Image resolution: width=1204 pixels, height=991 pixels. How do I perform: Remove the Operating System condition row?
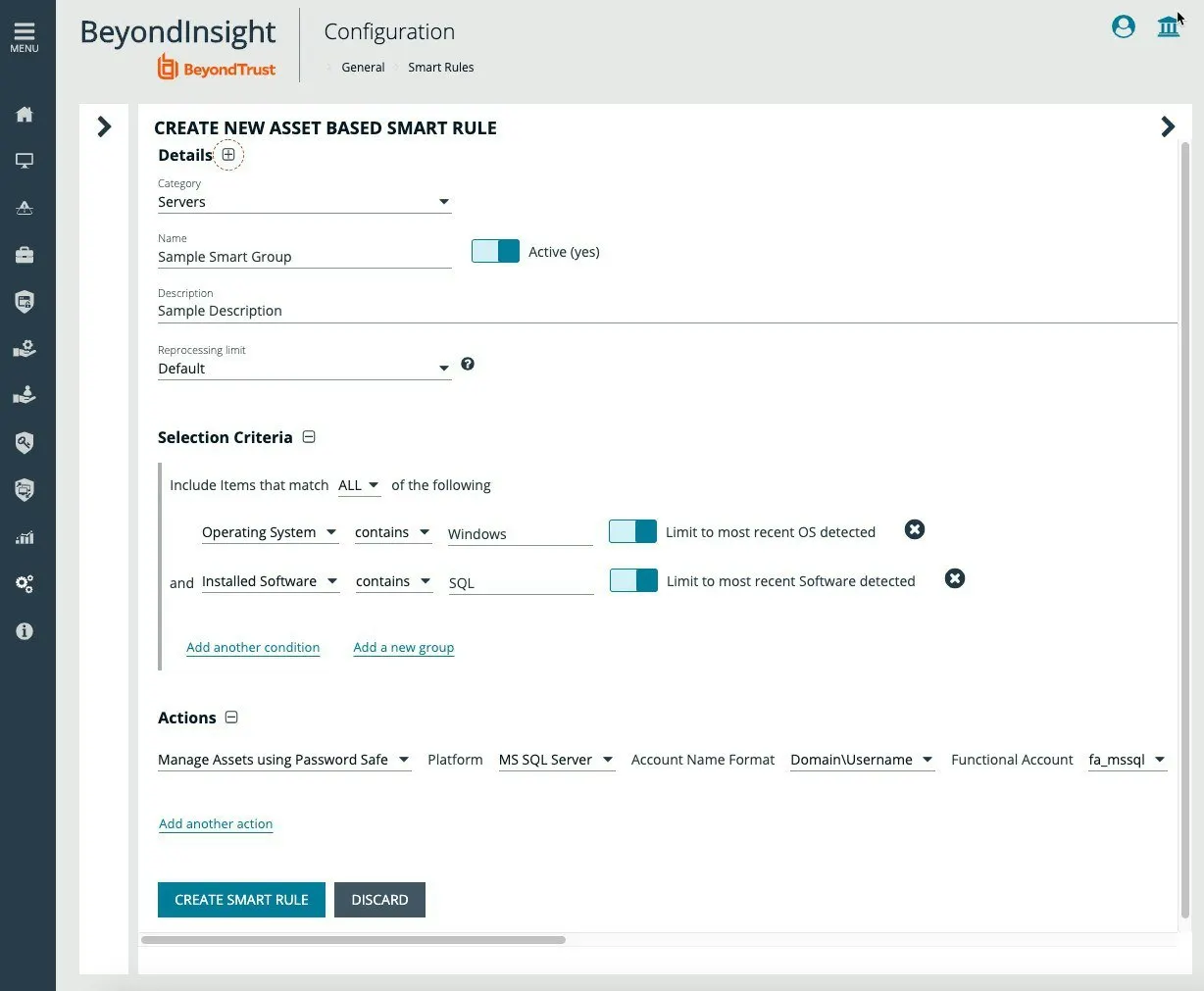click(x=915, y=529)
